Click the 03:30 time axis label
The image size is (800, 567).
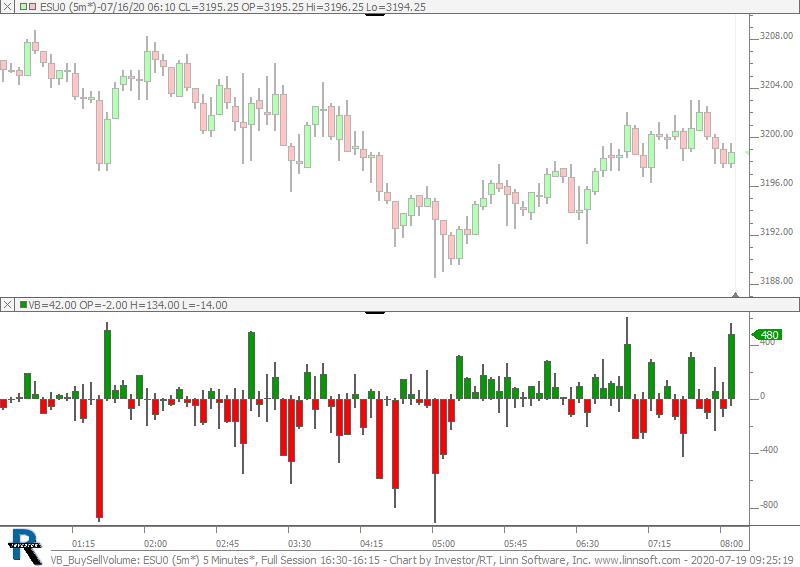pyautogui.click(x=299, y=544)
